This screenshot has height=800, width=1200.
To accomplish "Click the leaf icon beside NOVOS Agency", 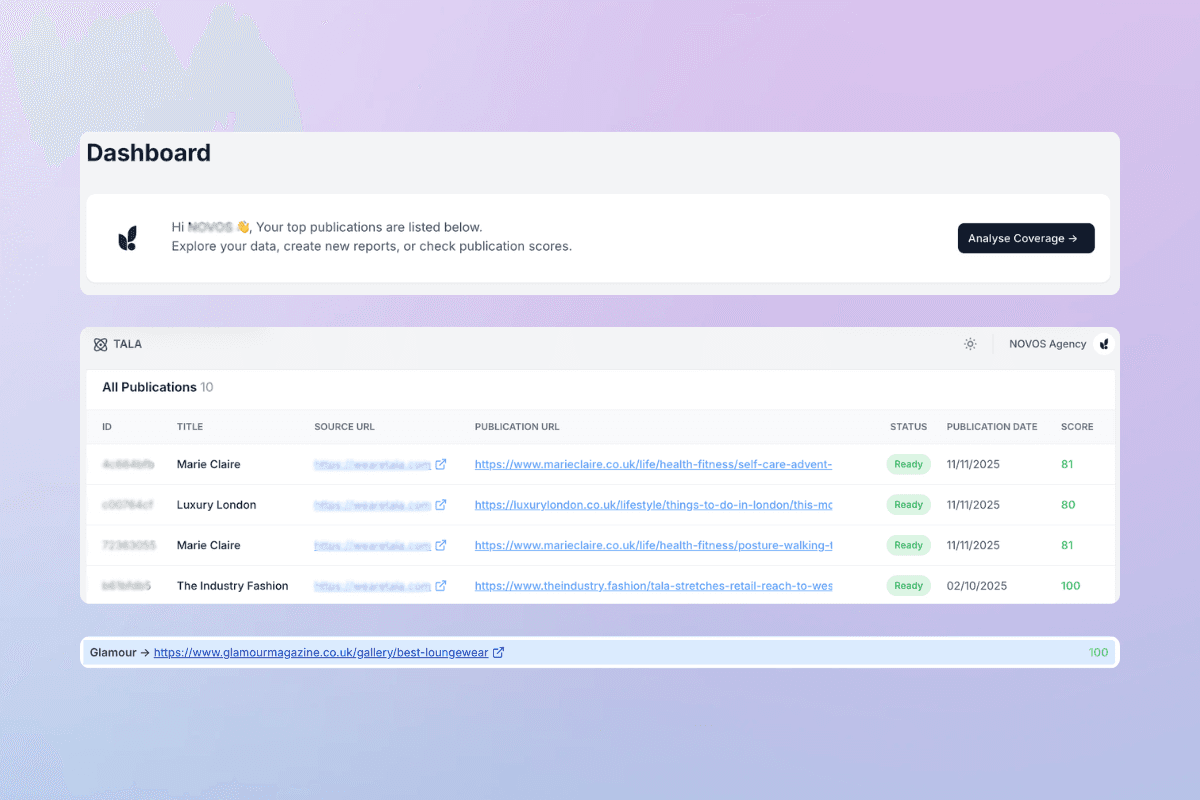I will 1103,343.
